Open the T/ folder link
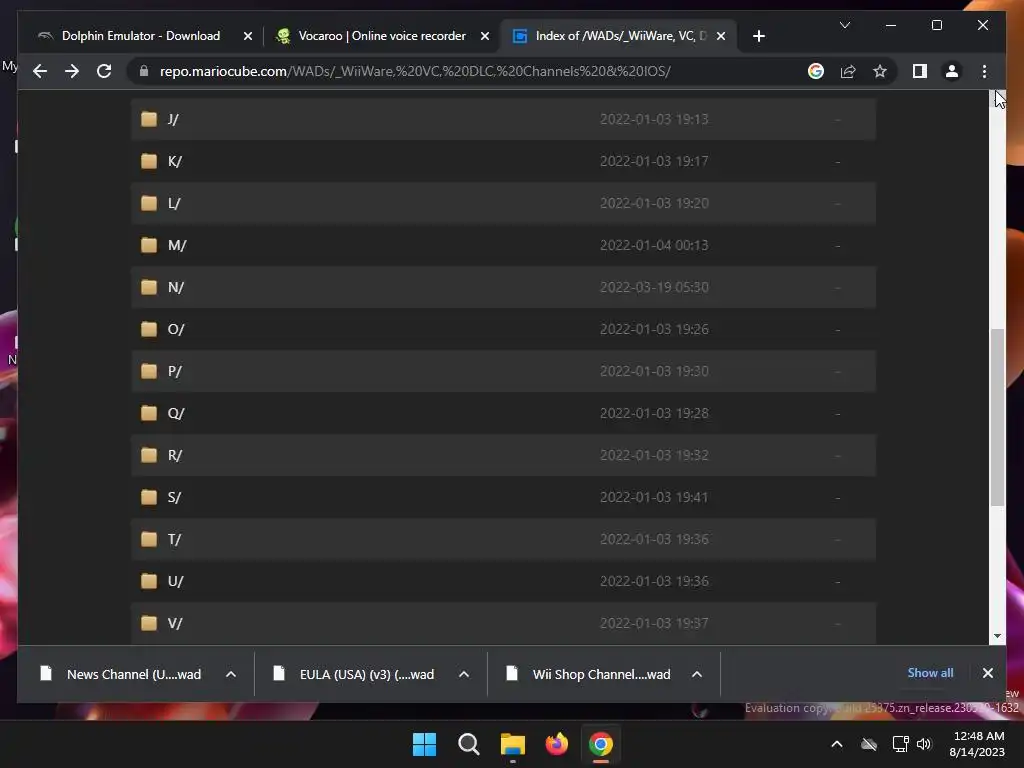Screen dimensions: 1024x768 click(x=174, y=539)
